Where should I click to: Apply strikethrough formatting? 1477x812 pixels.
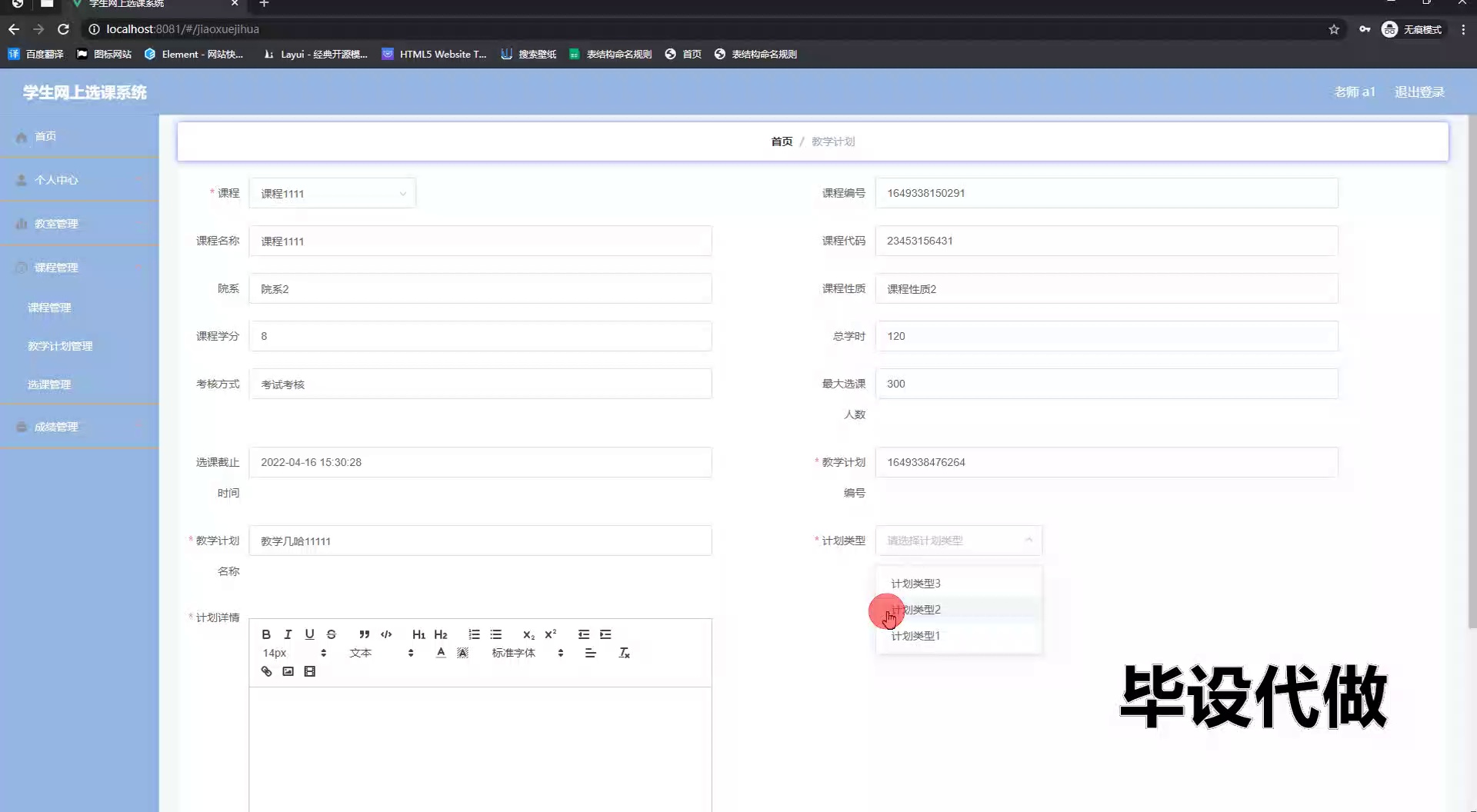(331, 634)
